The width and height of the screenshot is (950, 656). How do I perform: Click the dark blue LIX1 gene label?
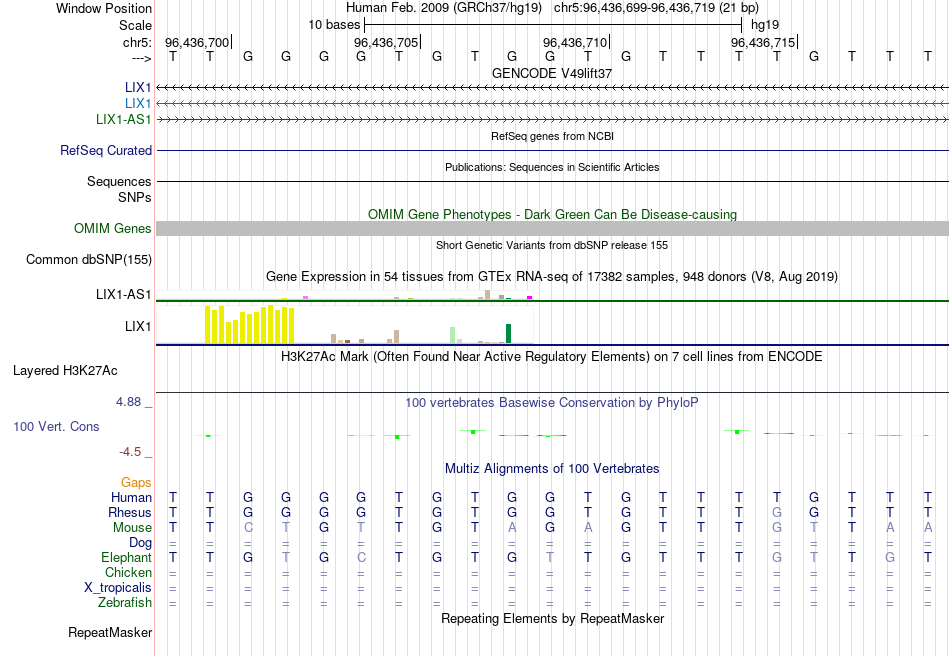click(x=138, y=87)
